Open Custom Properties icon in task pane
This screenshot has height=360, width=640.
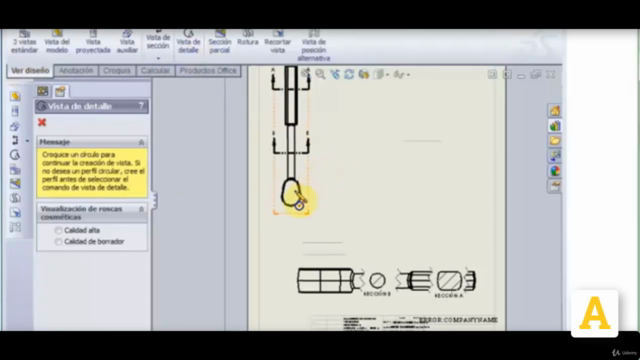point(555,186)
